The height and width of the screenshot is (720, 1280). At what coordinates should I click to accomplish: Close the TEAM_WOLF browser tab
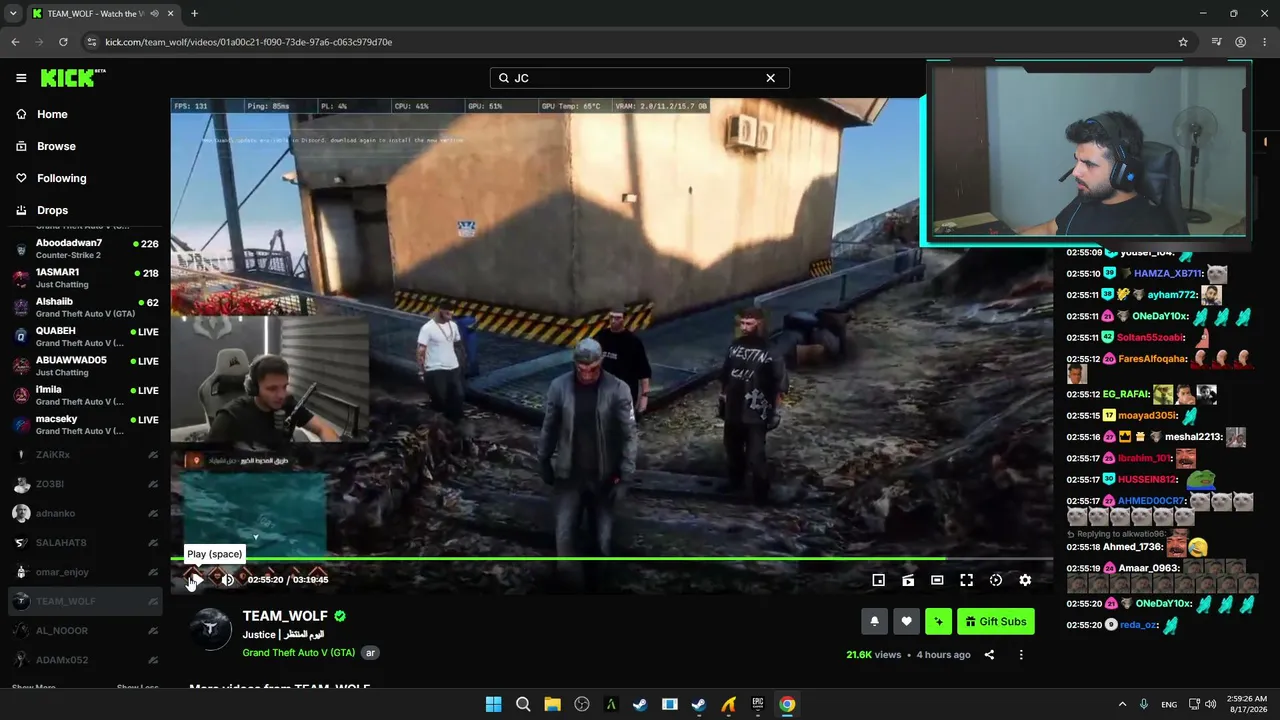pyautogui.click(x=172, y=14)
